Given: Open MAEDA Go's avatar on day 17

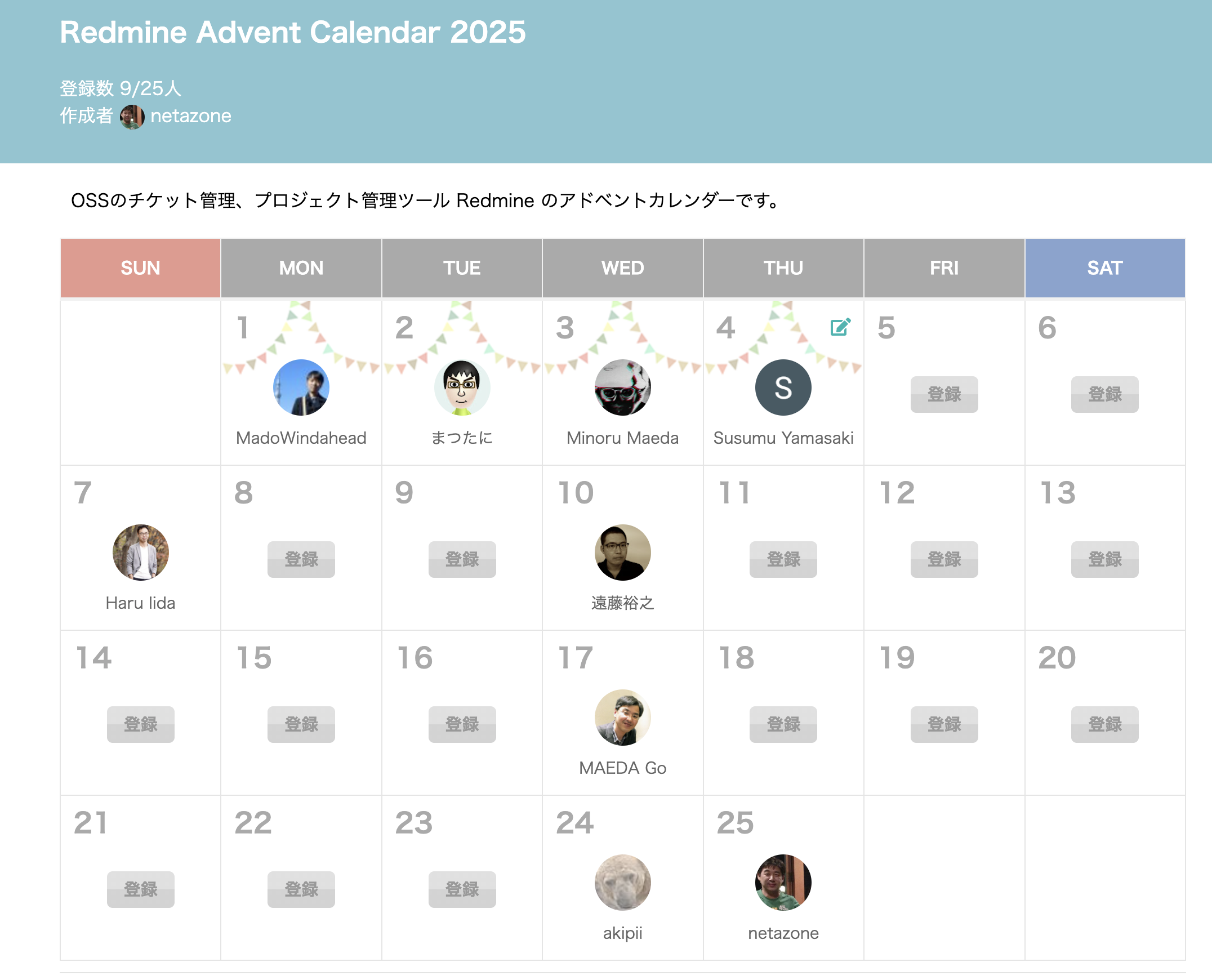Looking at the screenshot, I should tap(622, 717).
